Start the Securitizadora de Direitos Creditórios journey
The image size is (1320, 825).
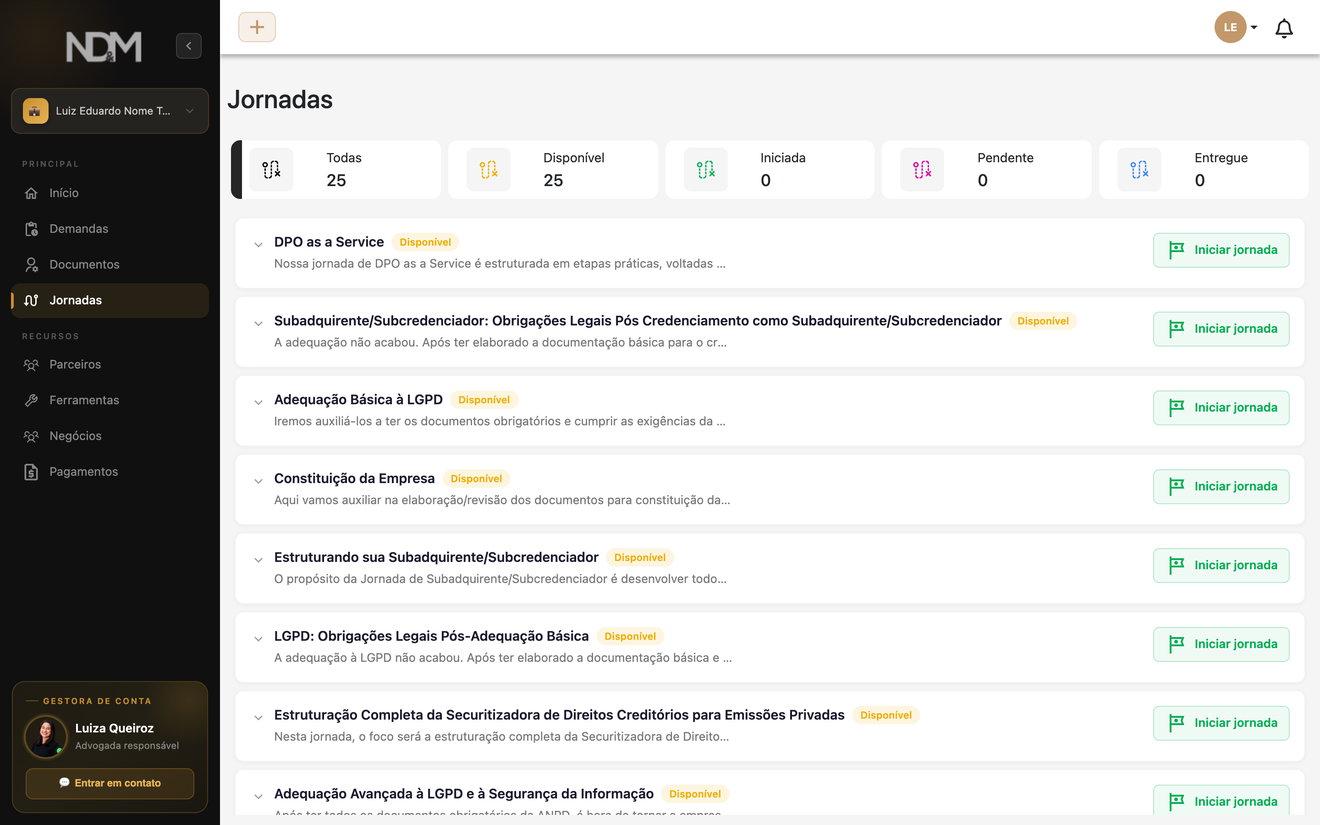point(1221,723)
